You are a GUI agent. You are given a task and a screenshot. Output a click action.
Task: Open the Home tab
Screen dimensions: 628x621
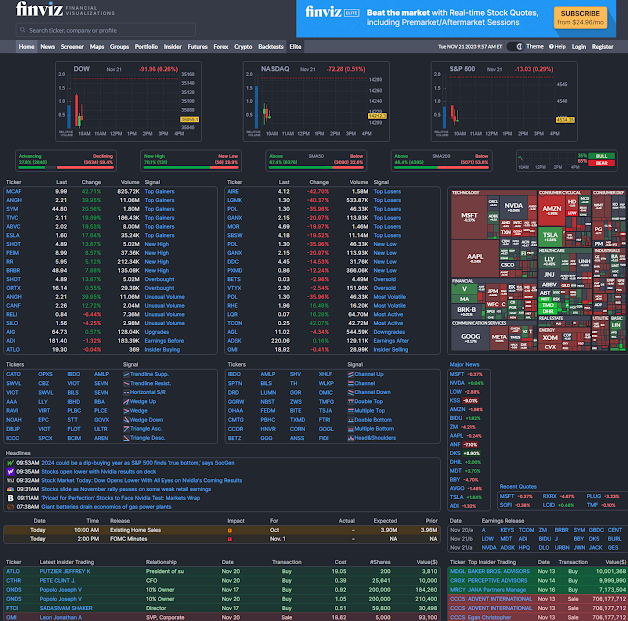(26, 47)
